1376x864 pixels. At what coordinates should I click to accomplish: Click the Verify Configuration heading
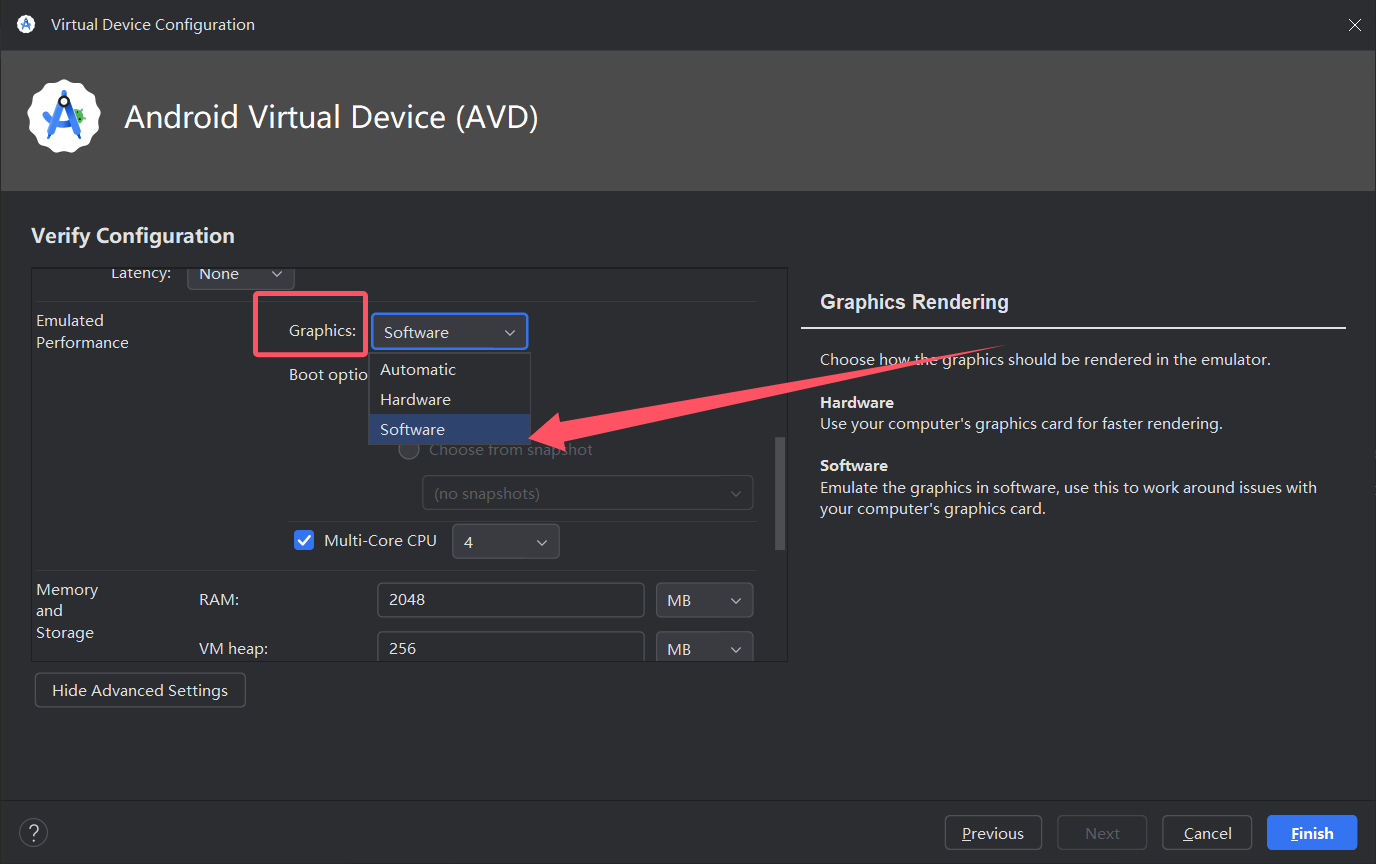(133, 236)
